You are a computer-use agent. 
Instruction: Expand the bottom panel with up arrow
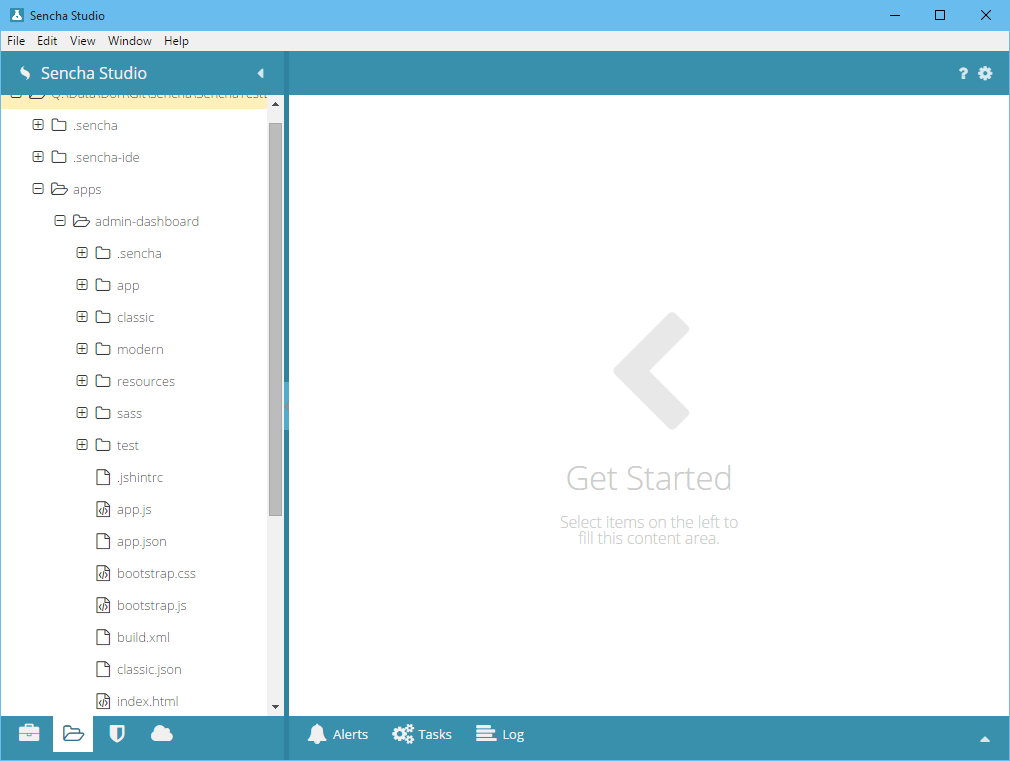(x=984, y=739)
